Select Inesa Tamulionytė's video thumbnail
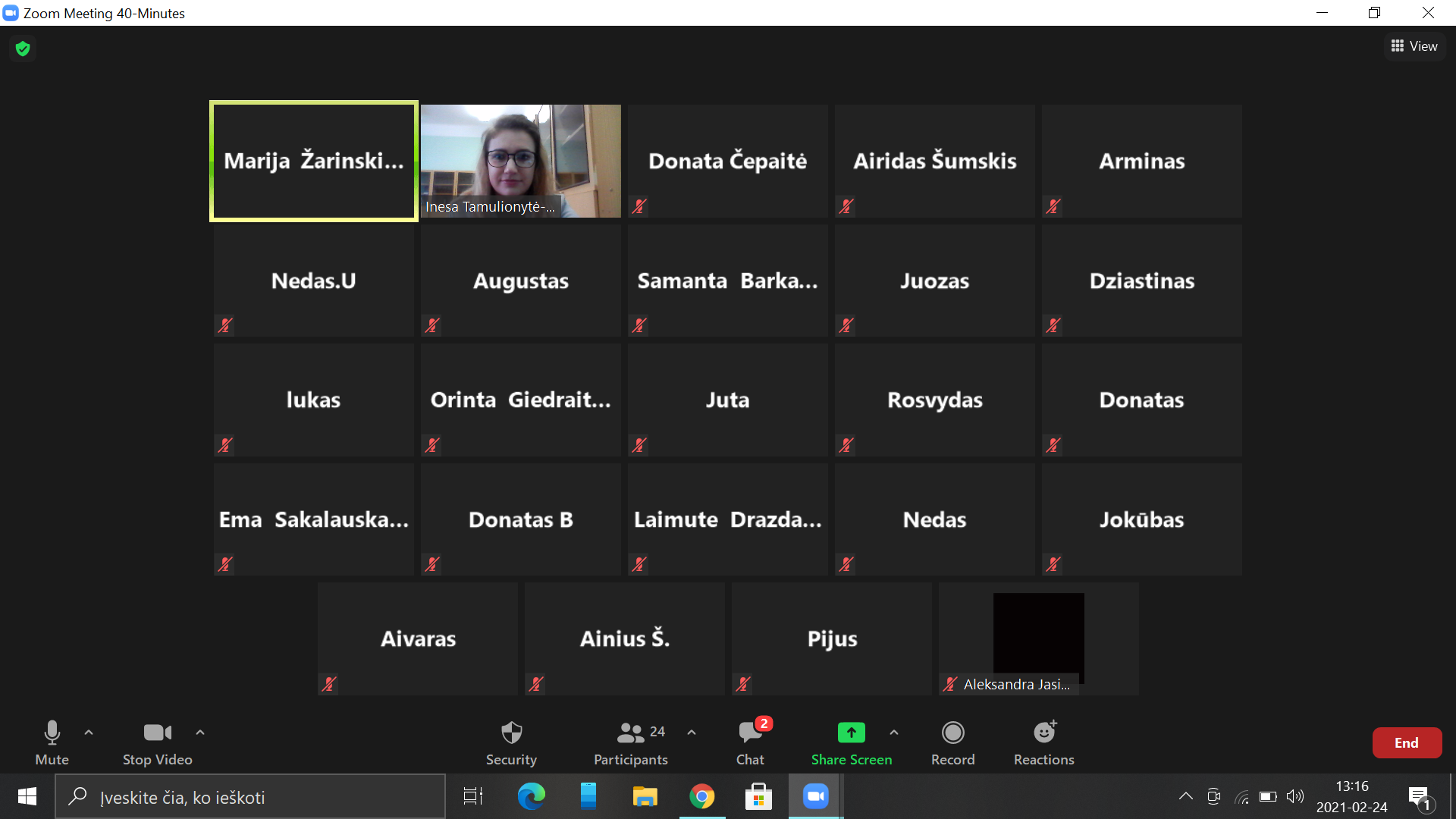 (x=520, y=161)
